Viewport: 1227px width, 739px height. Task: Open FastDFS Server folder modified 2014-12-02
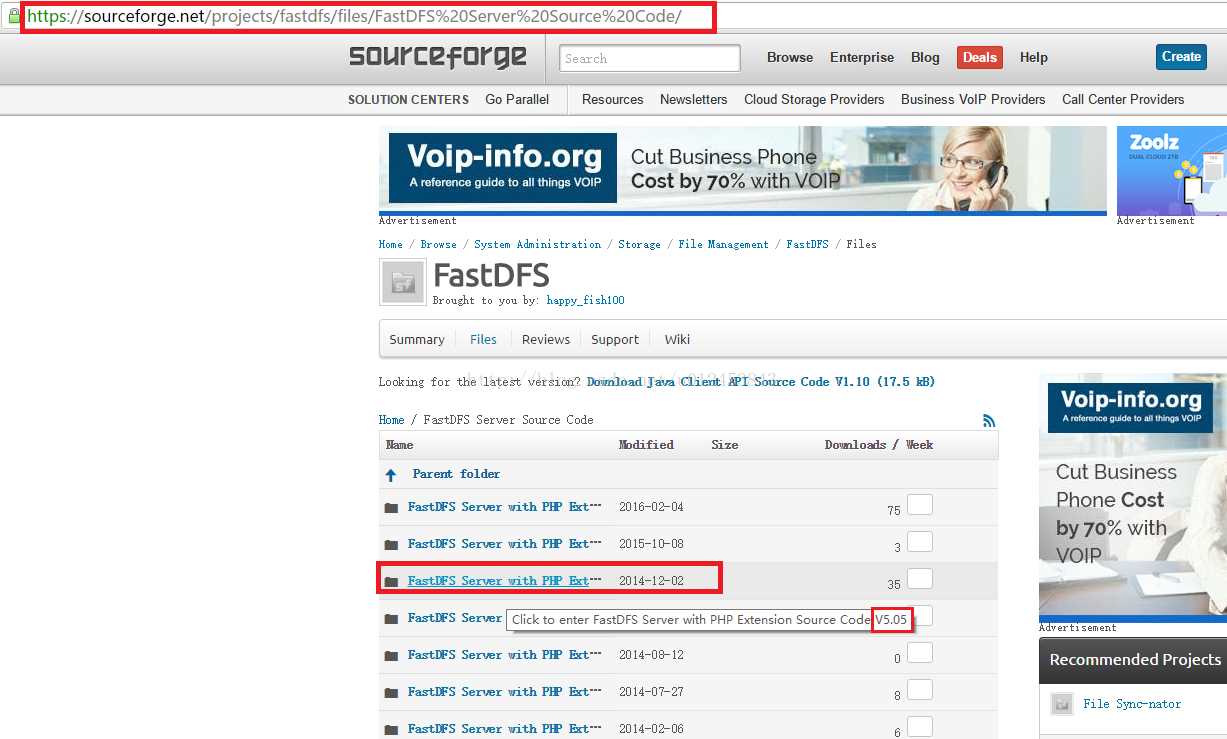coord(504,581)
